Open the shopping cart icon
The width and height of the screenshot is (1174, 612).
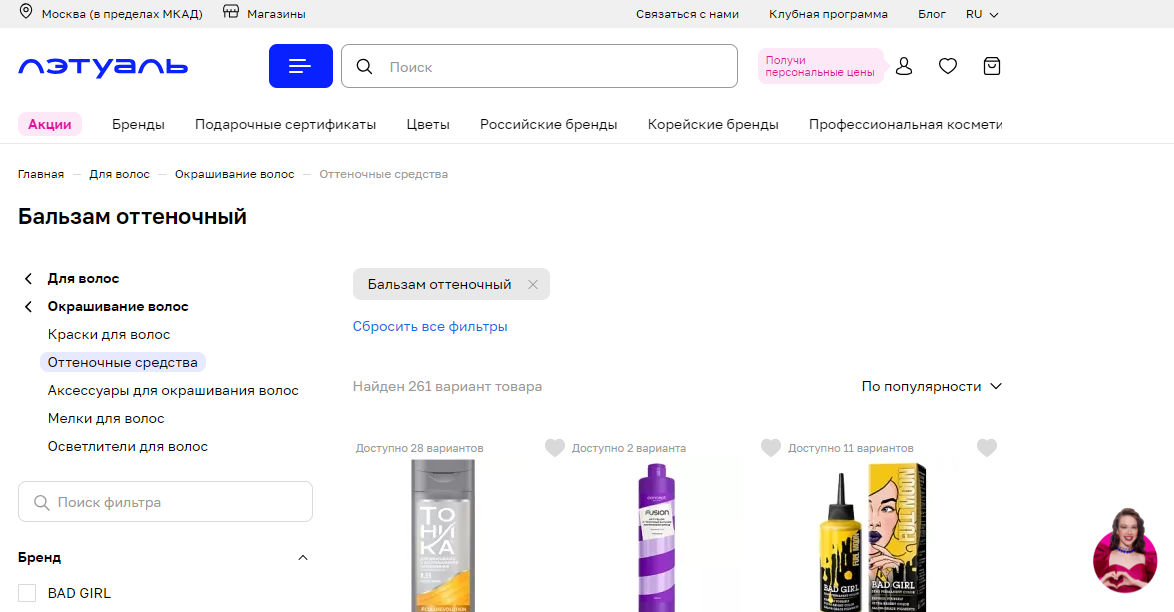[991, 66]
